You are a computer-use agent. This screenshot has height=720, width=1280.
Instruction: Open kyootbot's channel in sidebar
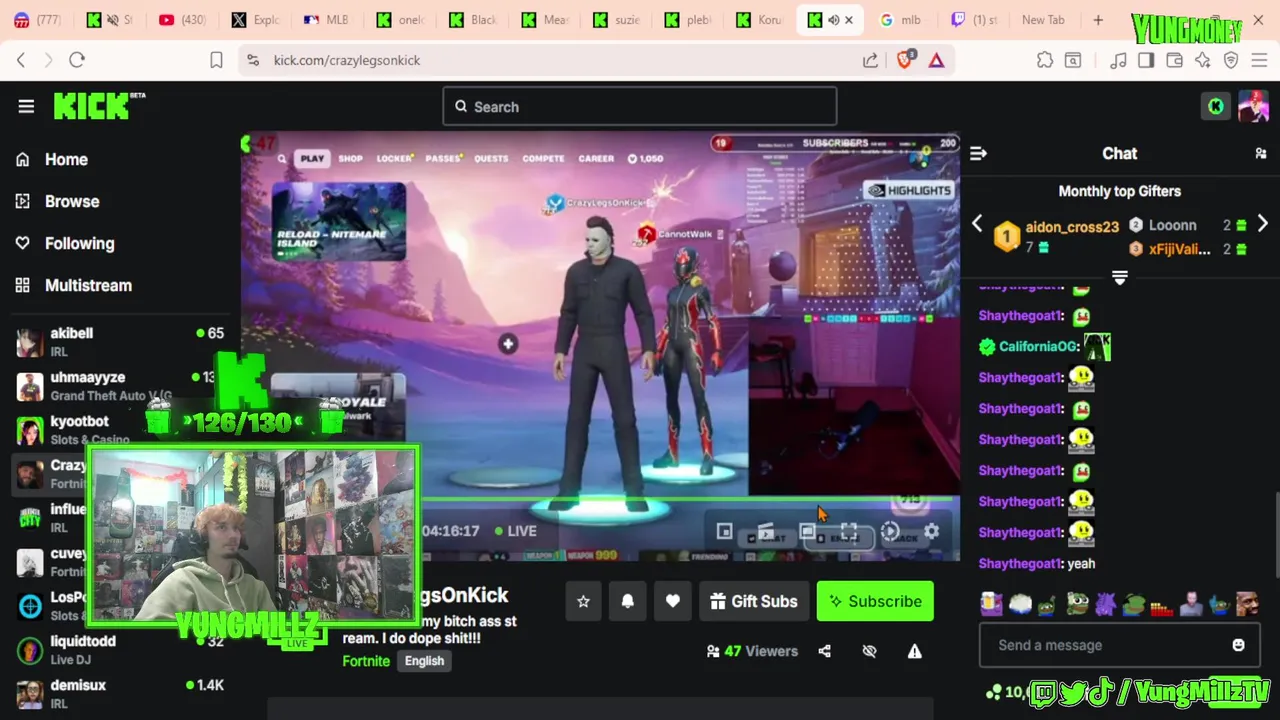[x=120, y=430]
